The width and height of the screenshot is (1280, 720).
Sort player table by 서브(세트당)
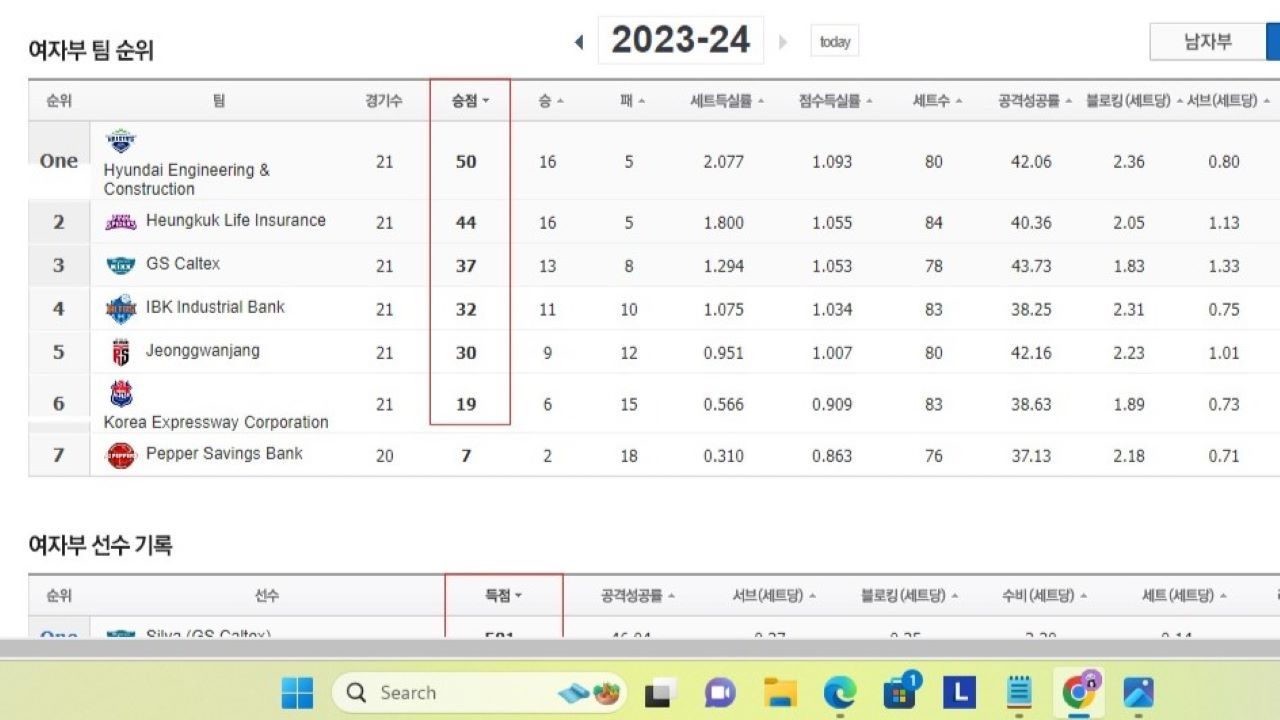(774, 595)
